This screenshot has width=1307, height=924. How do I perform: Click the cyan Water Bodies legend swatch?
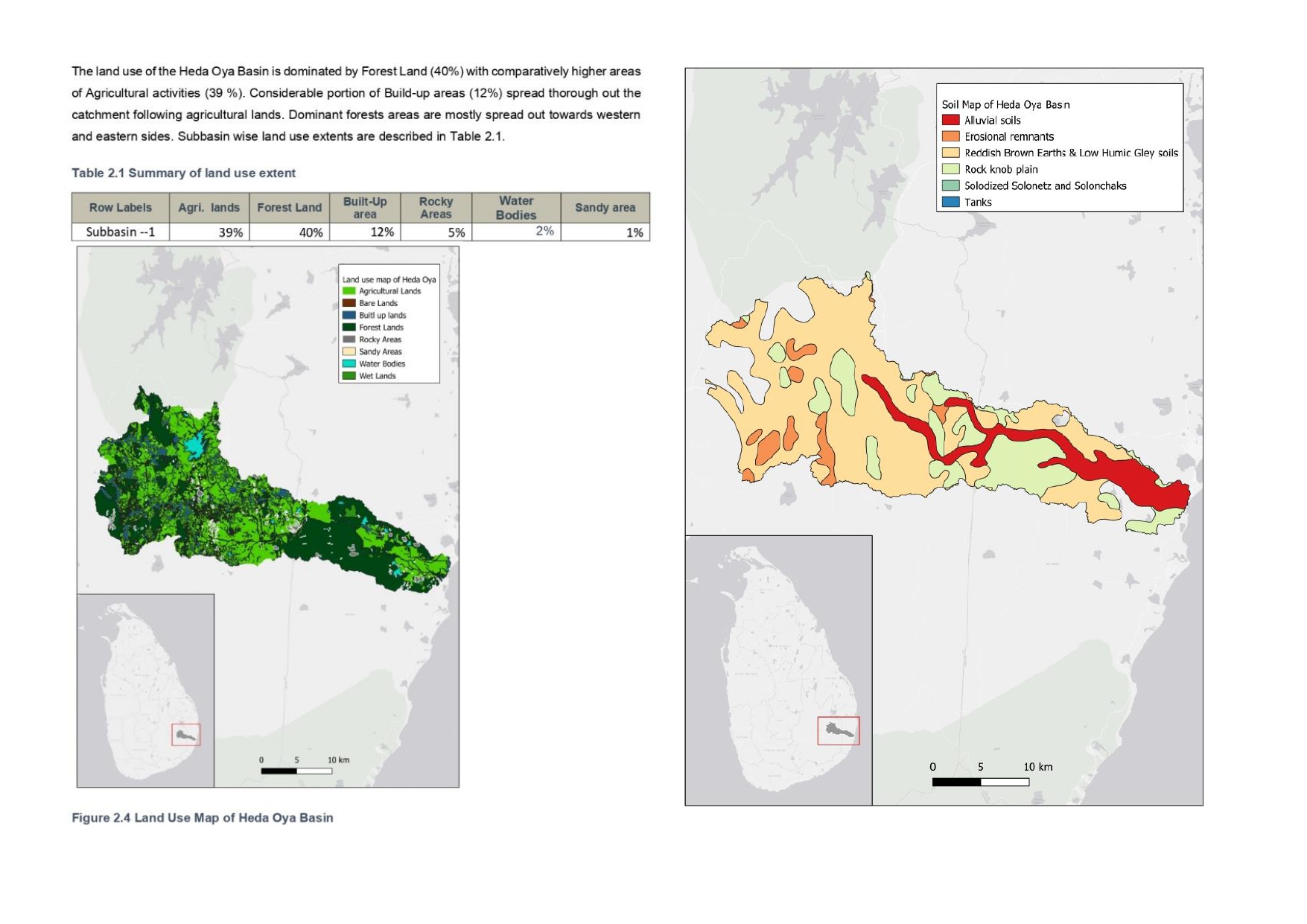(x=349, y=363)
